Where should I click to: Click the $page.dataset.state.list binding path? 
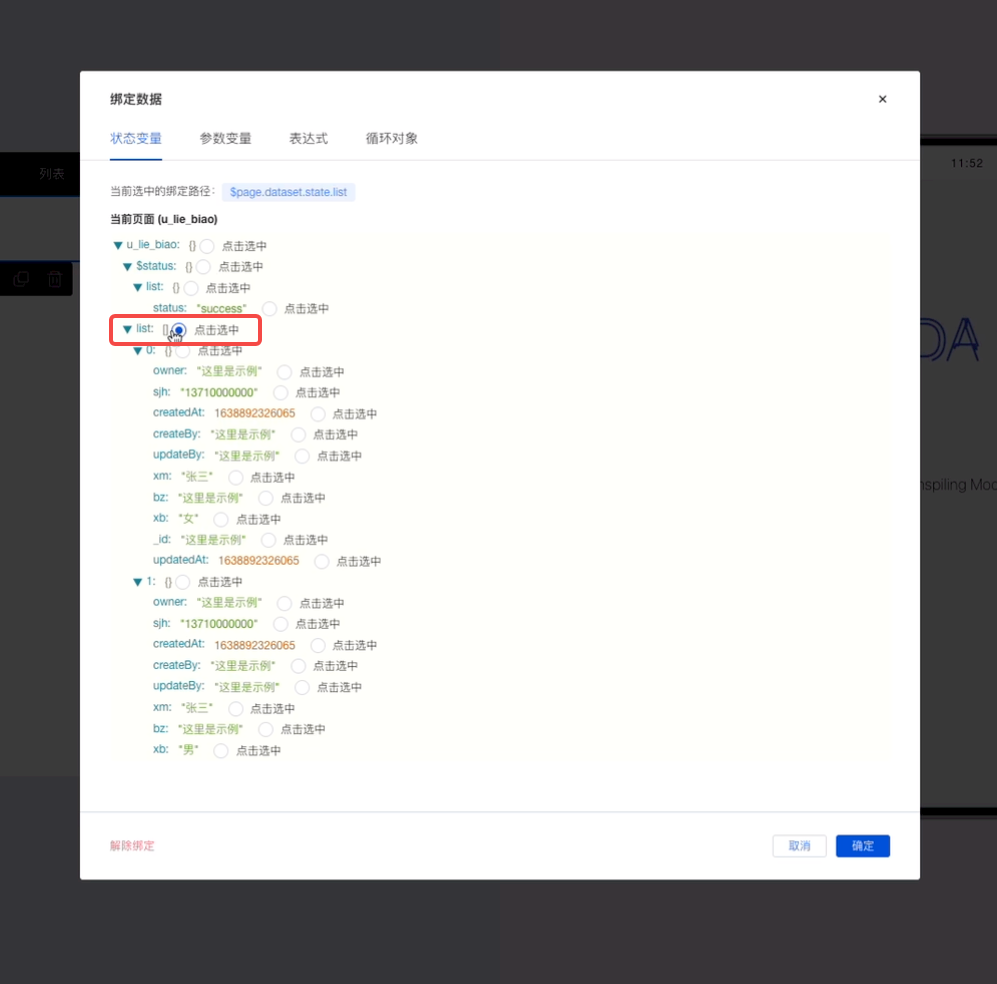point(289,192)
